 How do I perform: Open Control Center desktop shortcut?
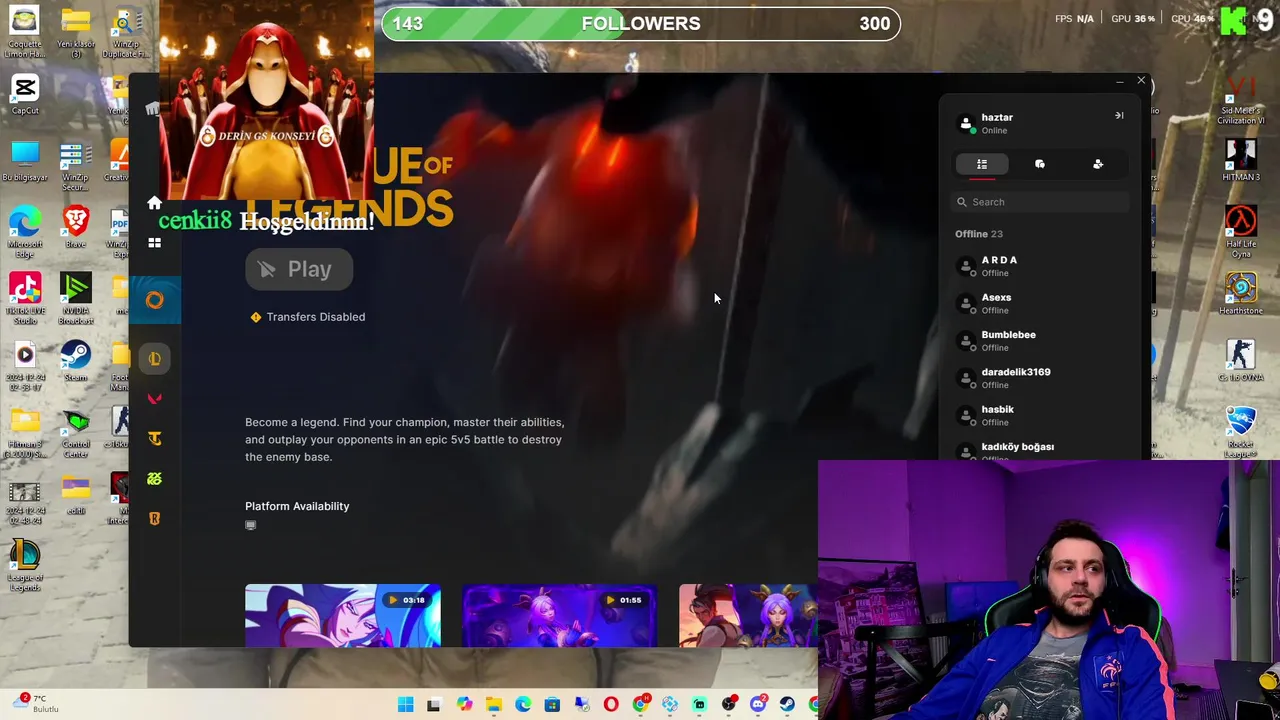[76, 432]
